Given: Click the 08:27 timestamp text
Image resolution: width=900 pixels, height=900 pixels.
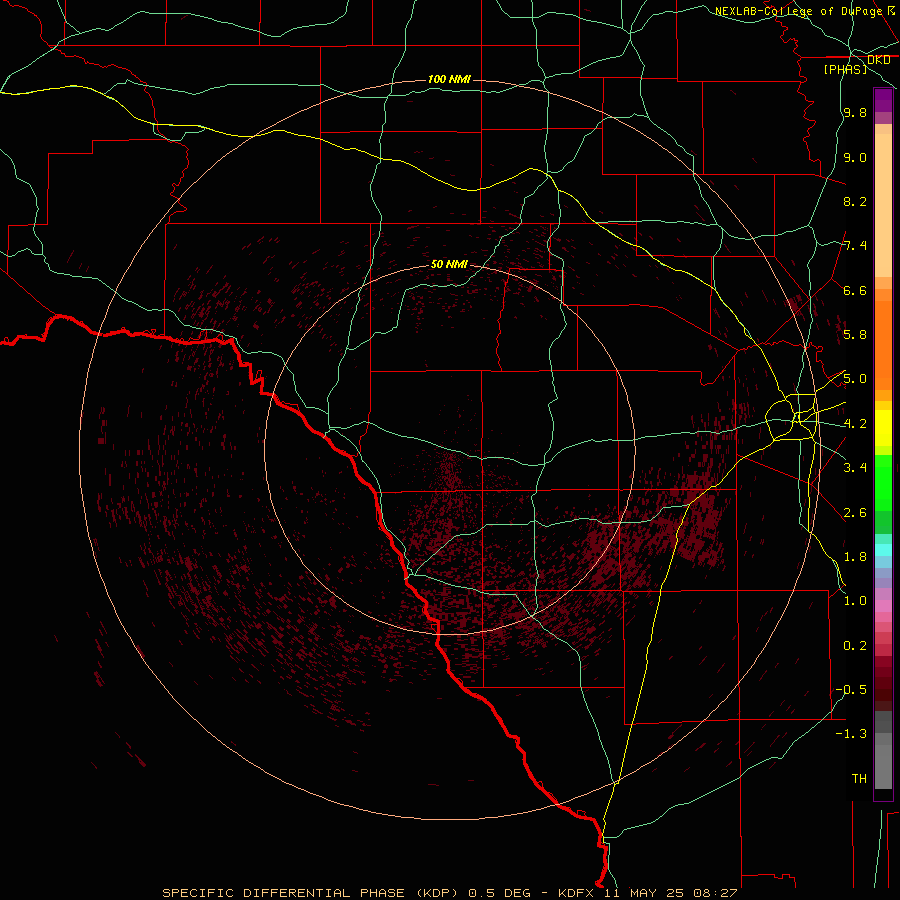Looking at the screenshot, I should point(716,893).
